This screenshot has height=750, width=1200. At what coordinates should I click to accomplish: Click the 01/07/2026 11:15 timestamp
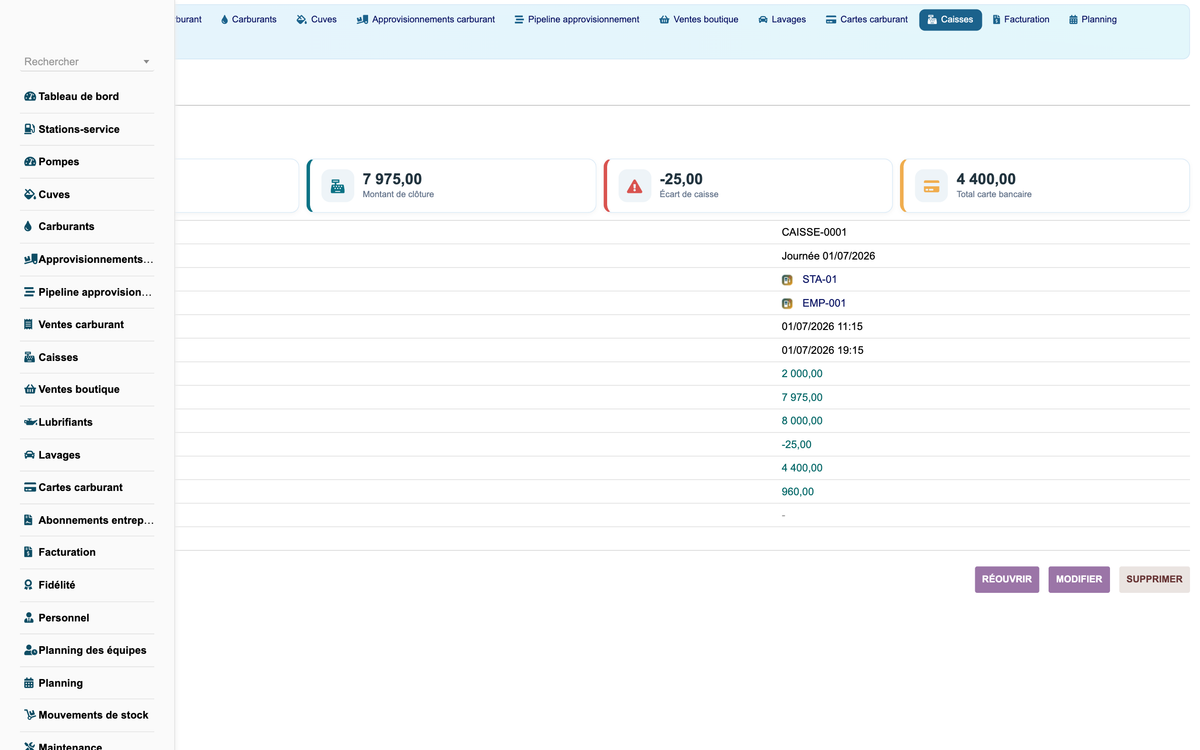coord(822,327)
